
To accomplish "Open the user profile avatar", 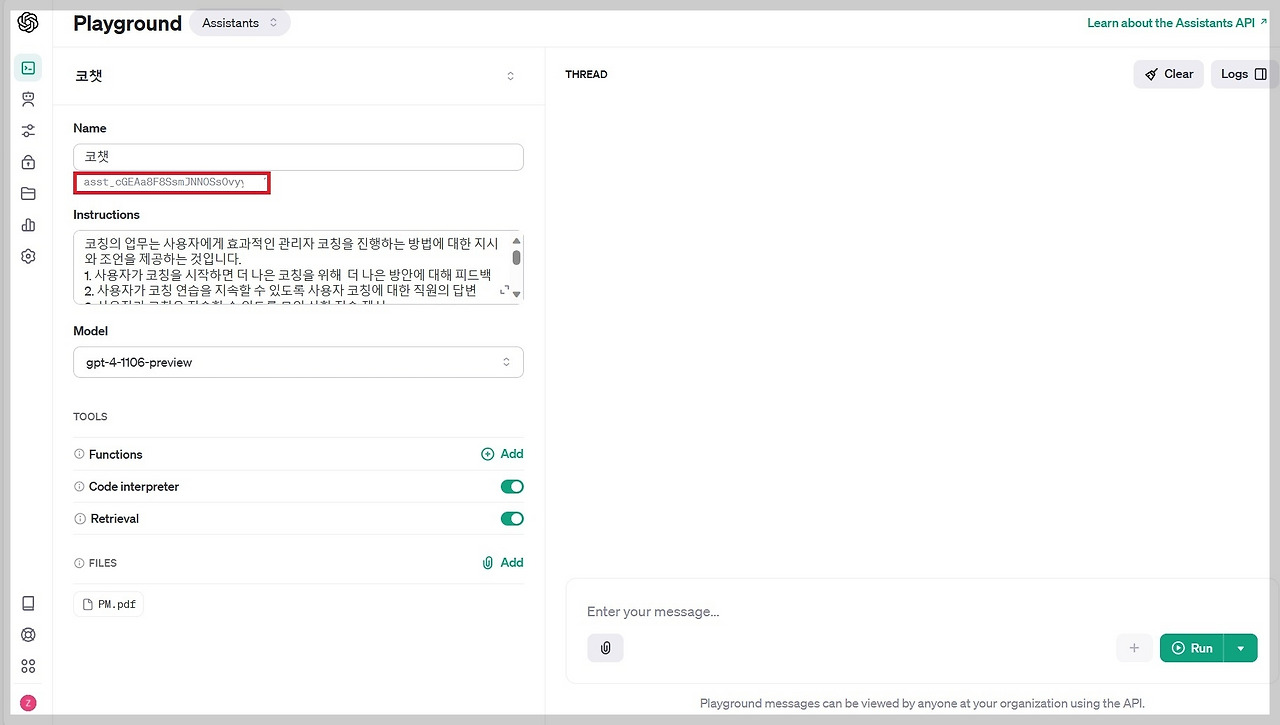I will 28,703.
